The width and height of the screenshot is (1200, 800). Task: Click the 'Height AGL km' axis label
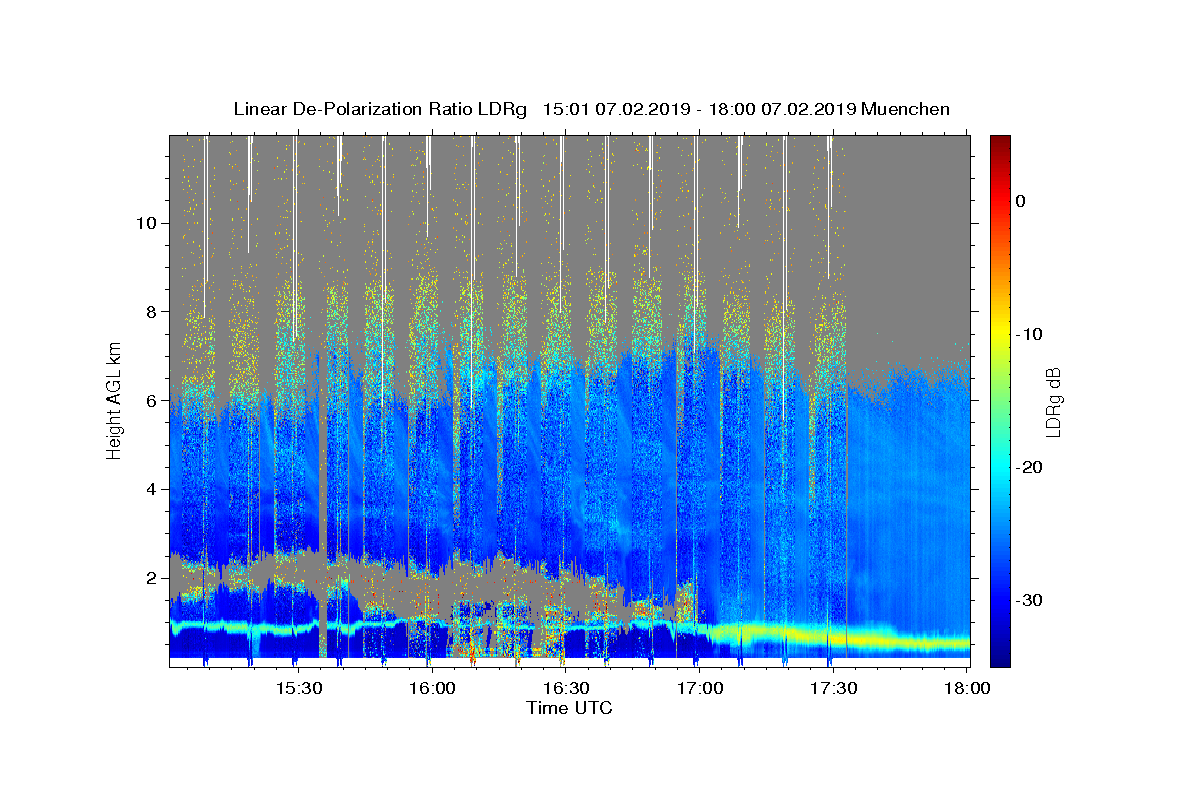click(115, 400)
